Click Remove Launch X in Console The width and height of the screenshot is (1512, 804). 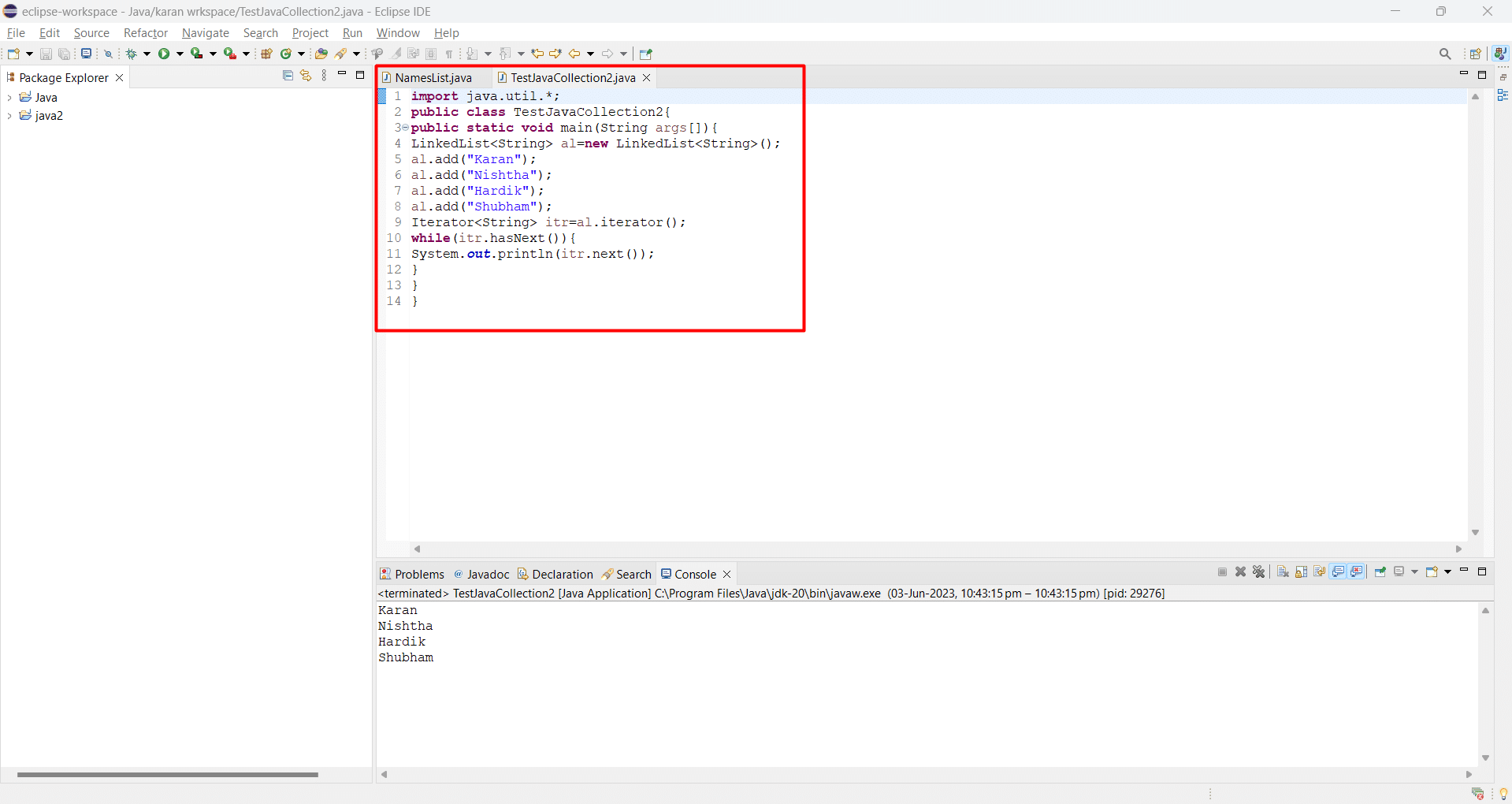[1240, 571]
